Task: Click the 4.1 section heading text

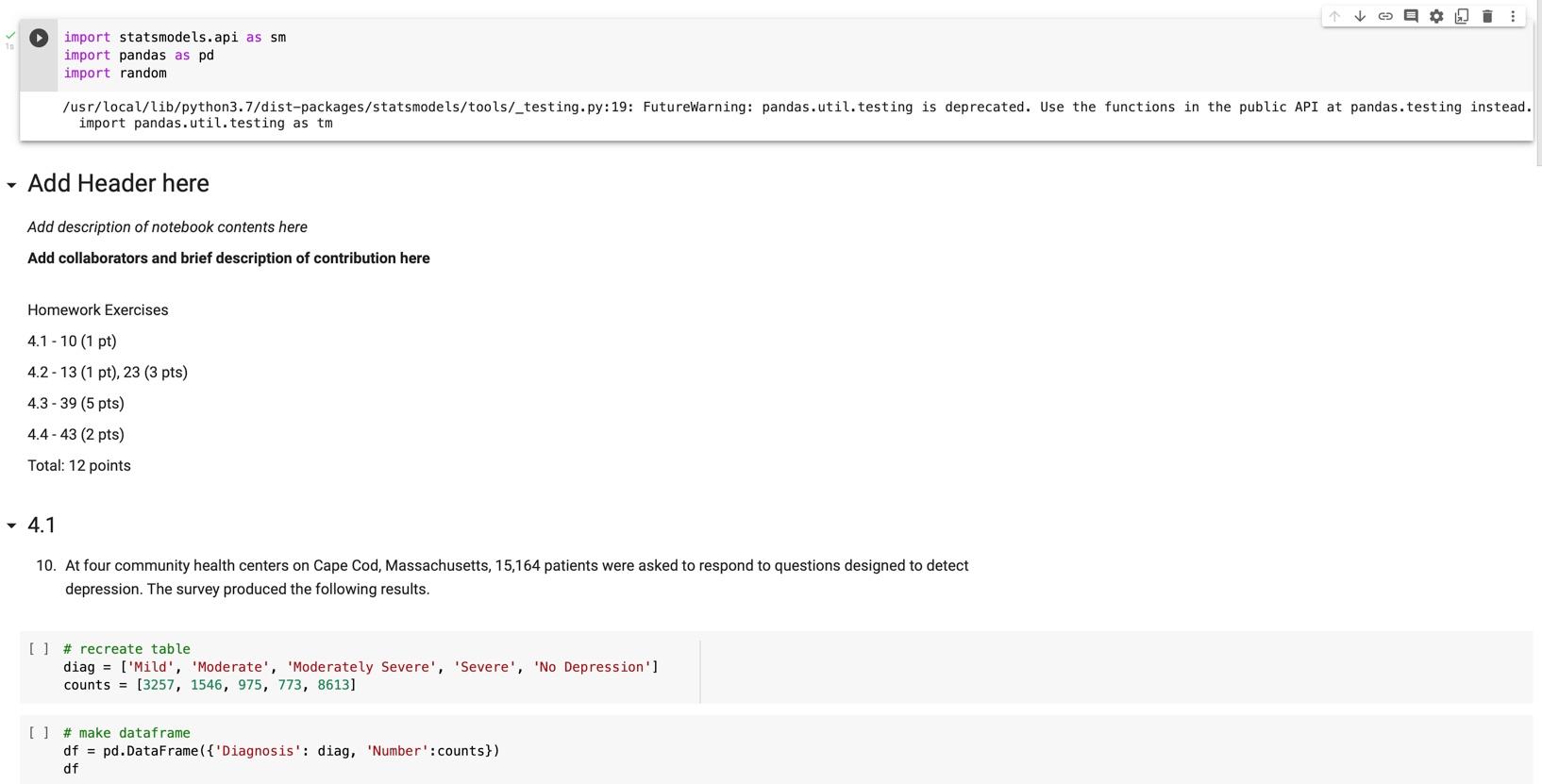Action: (x=42, y=525)
